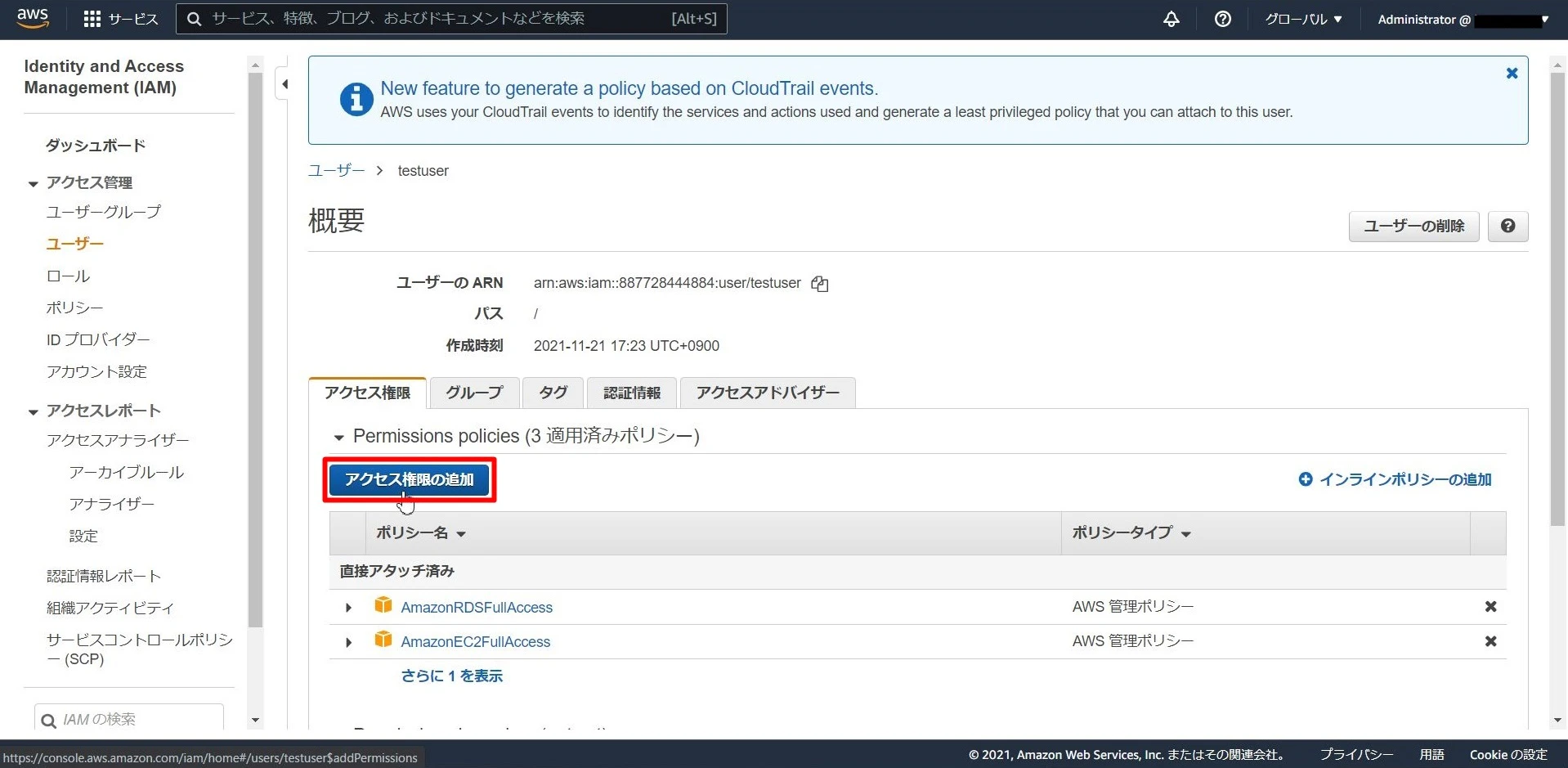
Task: Open 設定 under Access Analyzer
Action: [x=83, y=536]
